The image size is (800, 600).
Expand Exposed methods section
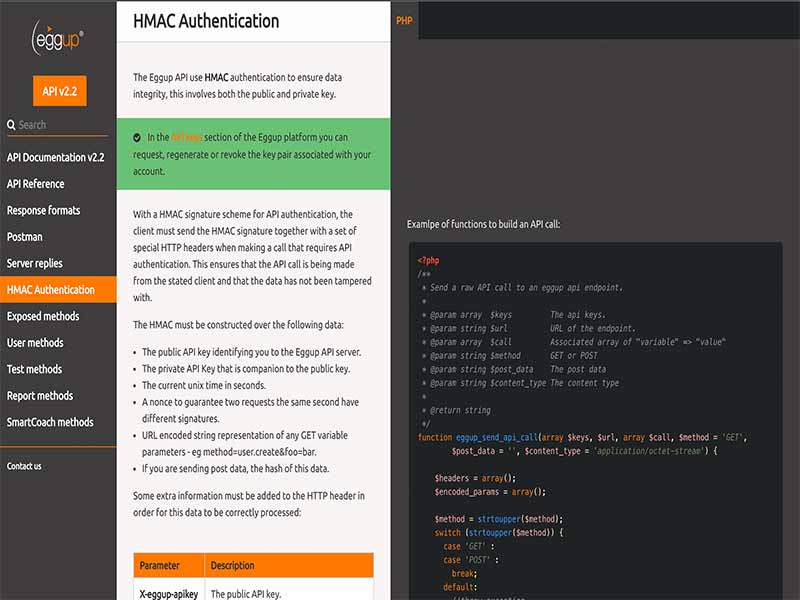(43, 316)
